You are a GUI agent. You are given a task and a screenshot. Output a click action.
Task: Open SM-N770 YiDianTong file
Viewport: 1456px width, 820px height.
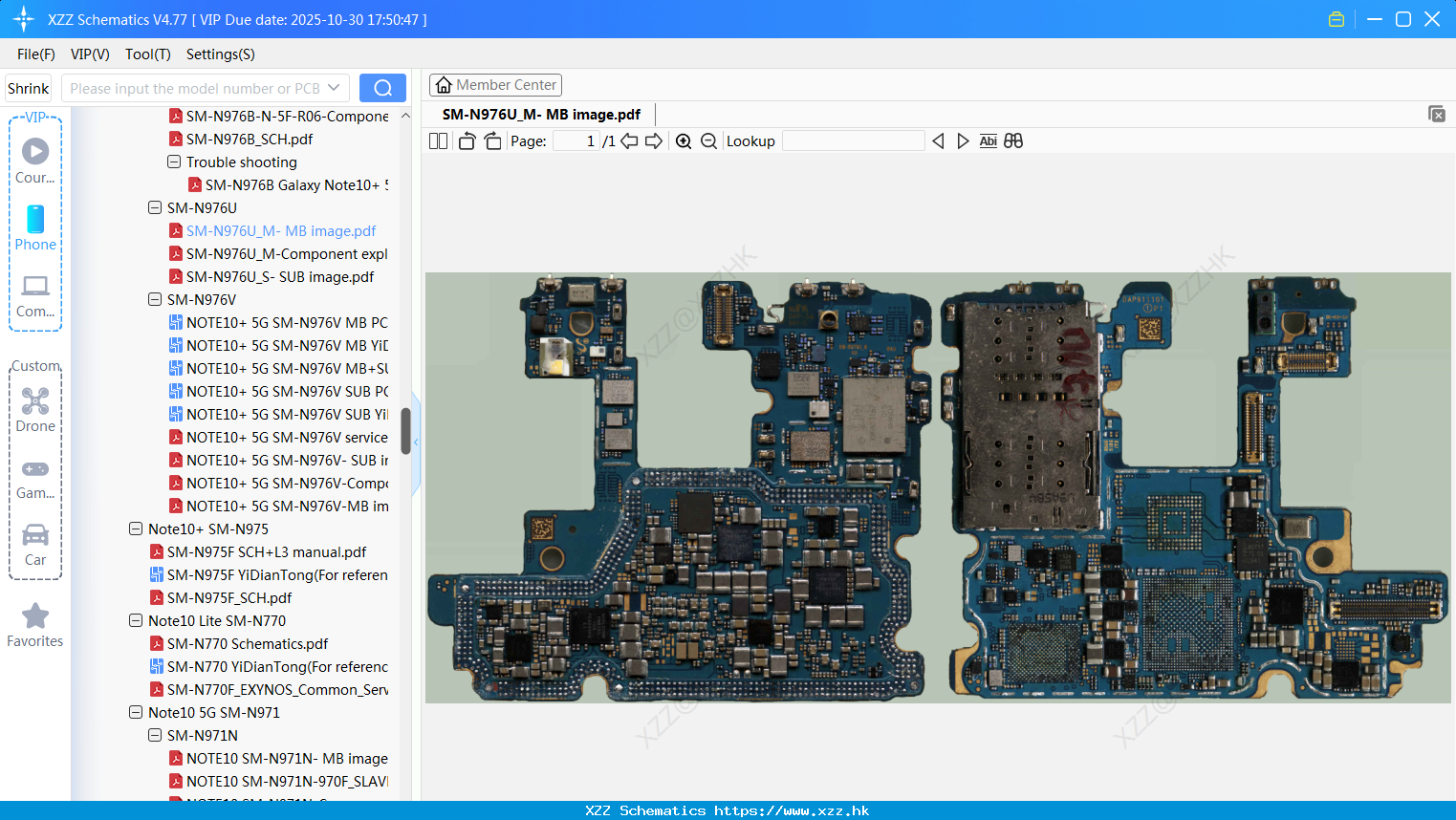(x=269, y=666)
